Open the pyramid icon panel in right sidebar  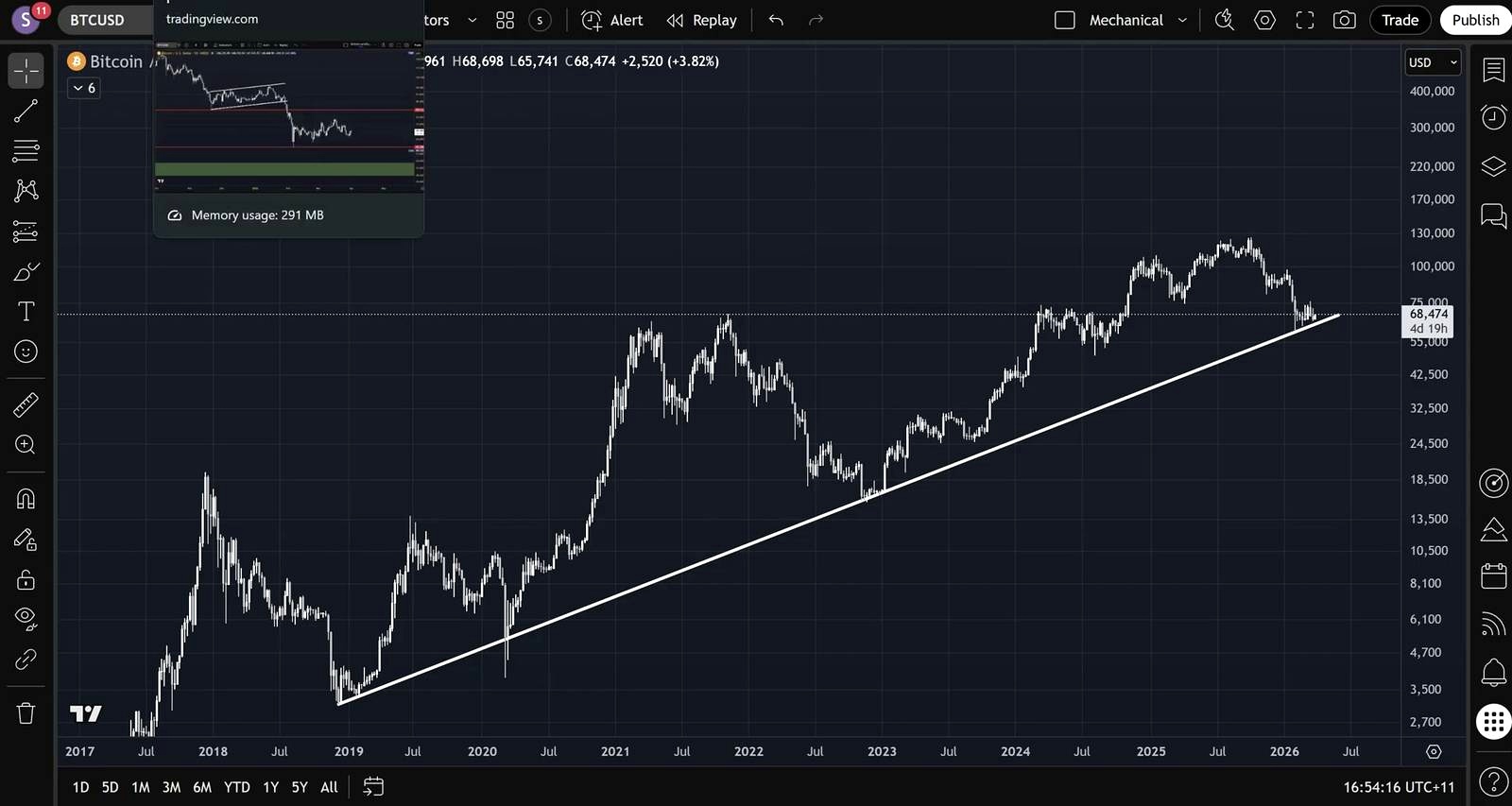coord(1493,529)
